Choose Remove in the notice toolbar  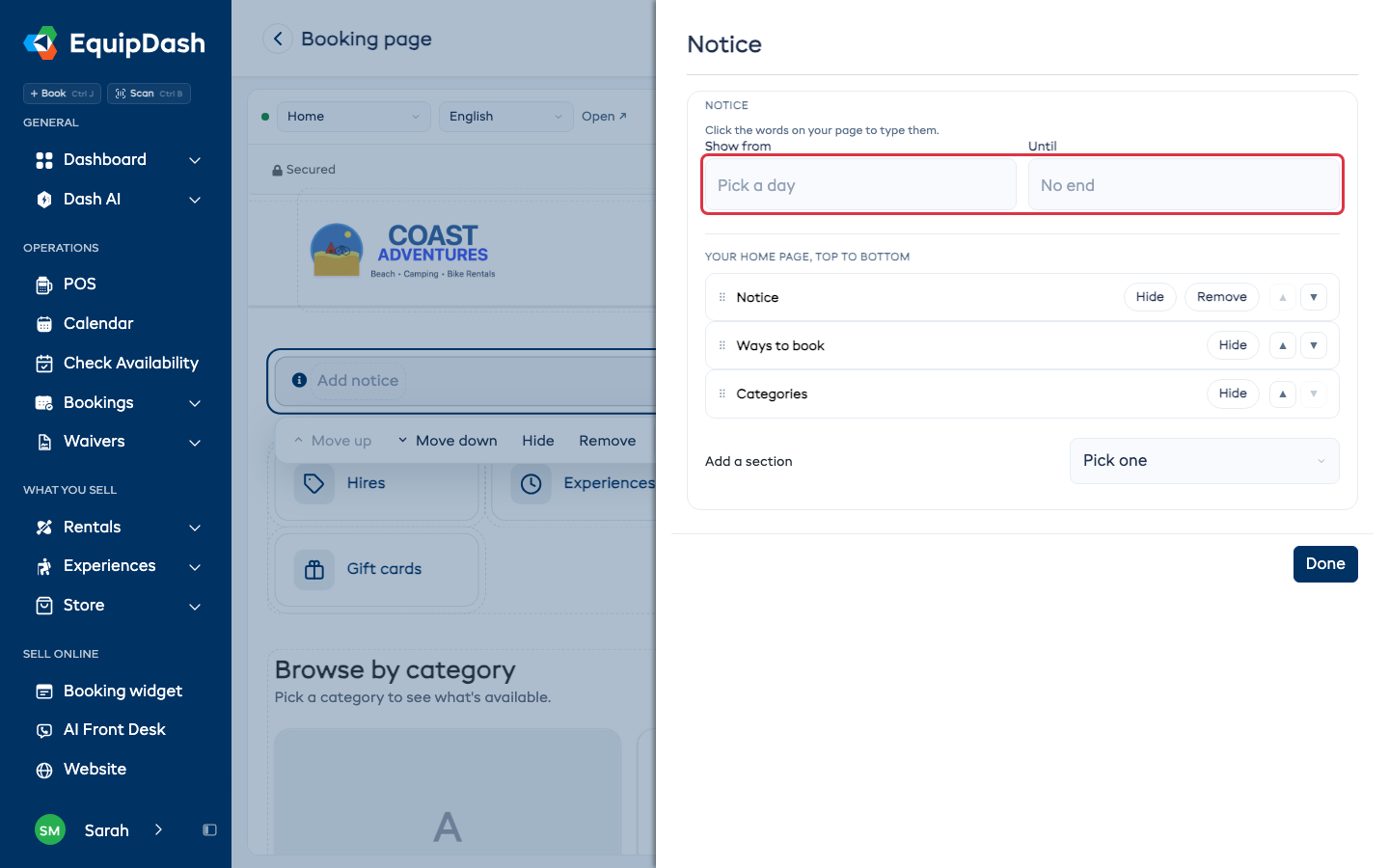click(x=608, y=441)
